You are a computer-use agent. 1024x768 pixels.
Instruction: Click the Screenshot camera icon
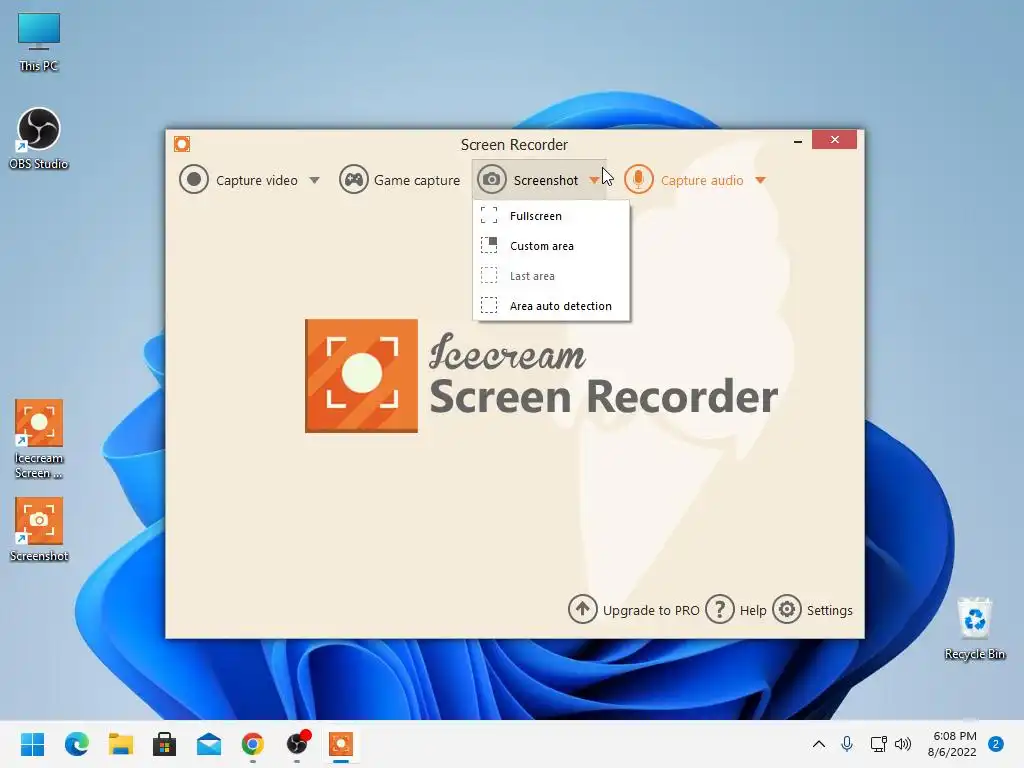(492, 180)
